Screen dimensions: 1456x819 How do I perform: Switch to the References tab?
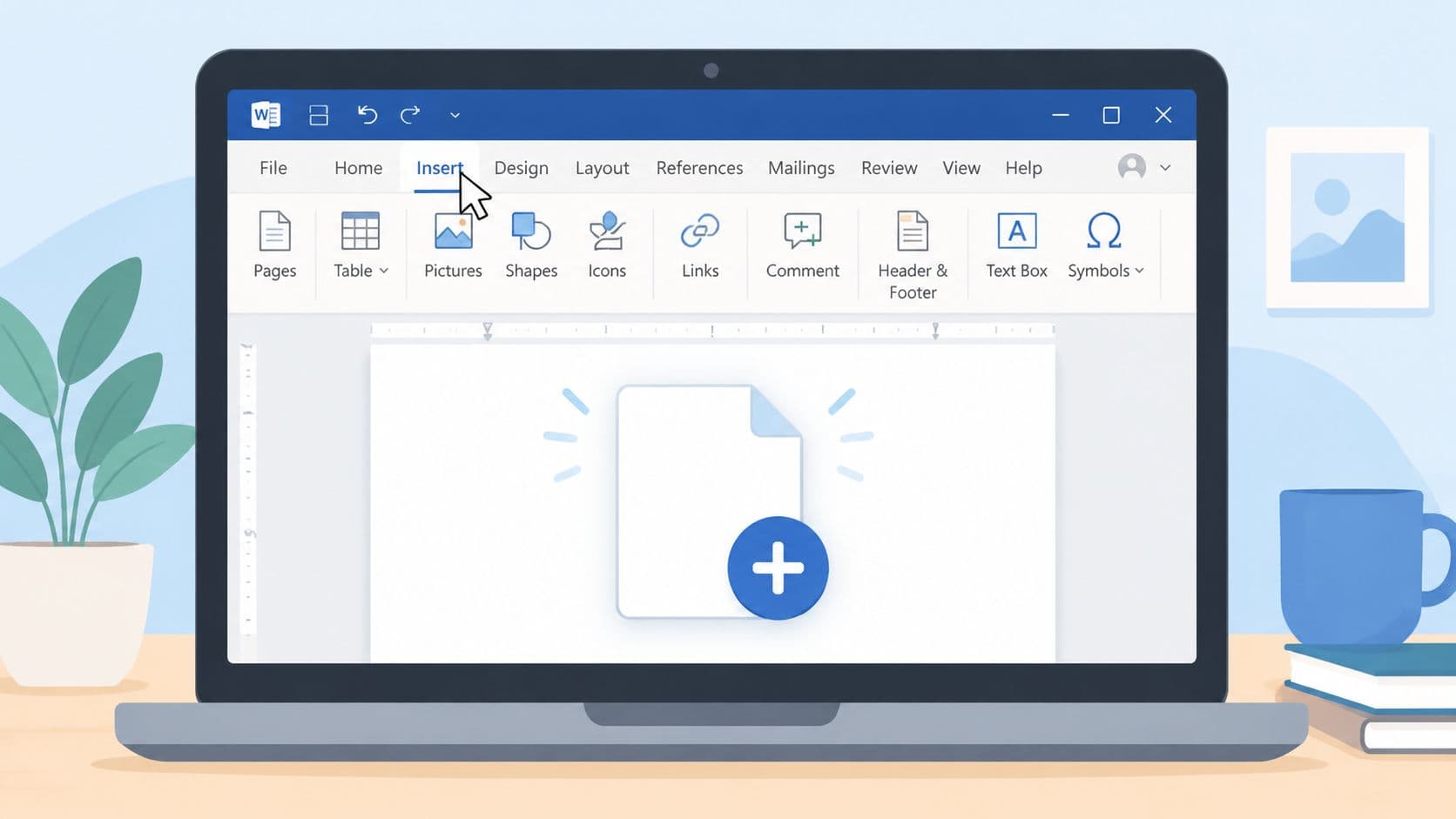[699, 168]
